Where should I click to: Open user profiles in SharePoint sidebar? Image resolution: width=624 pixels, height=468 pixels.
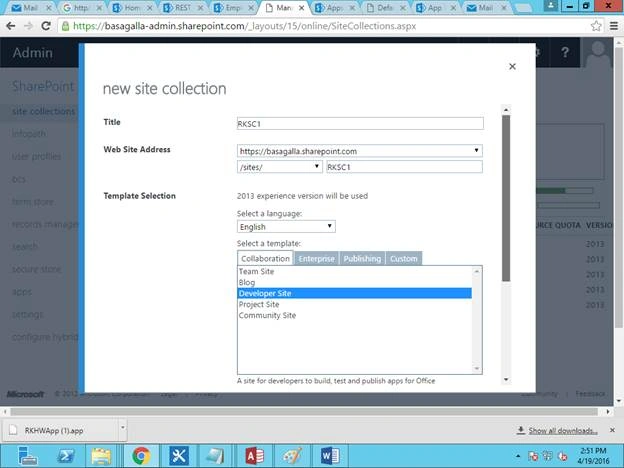click(36, 156)
